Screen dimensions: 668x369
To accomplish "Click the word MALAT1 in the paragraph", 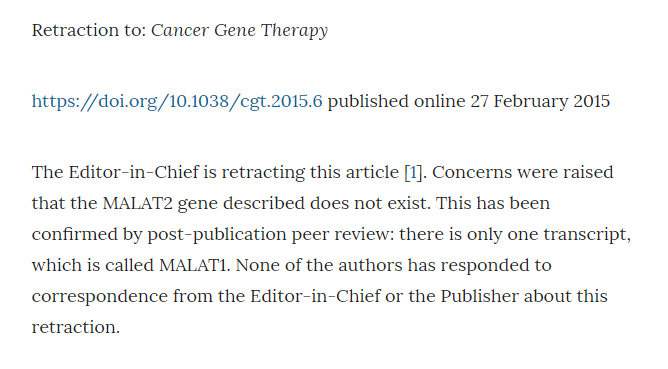I will click(194, 265).
